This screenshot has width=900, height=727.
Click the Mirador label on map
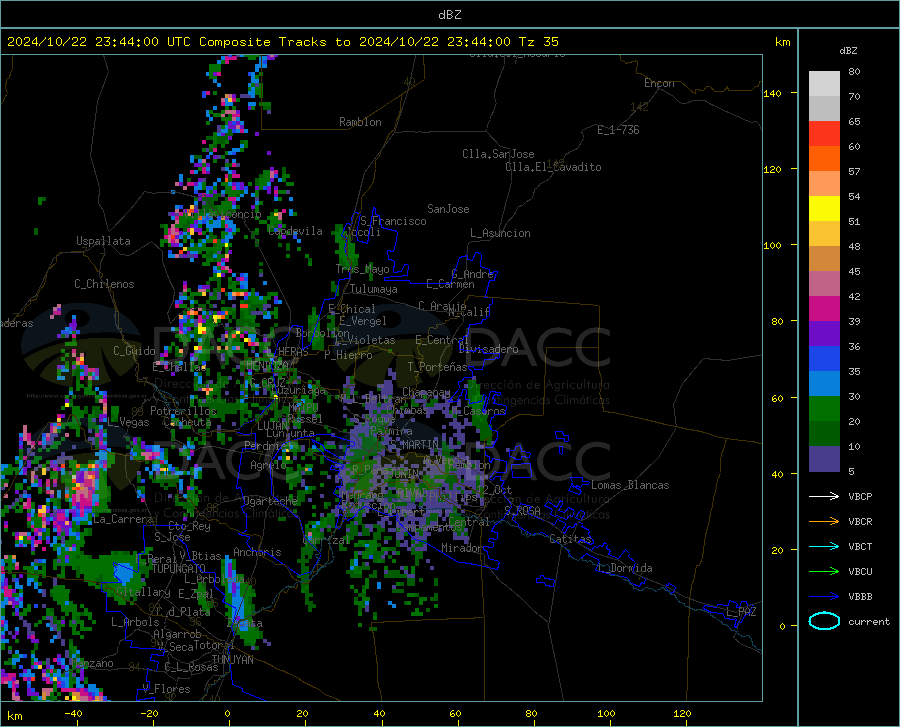[x=461, y=548]
